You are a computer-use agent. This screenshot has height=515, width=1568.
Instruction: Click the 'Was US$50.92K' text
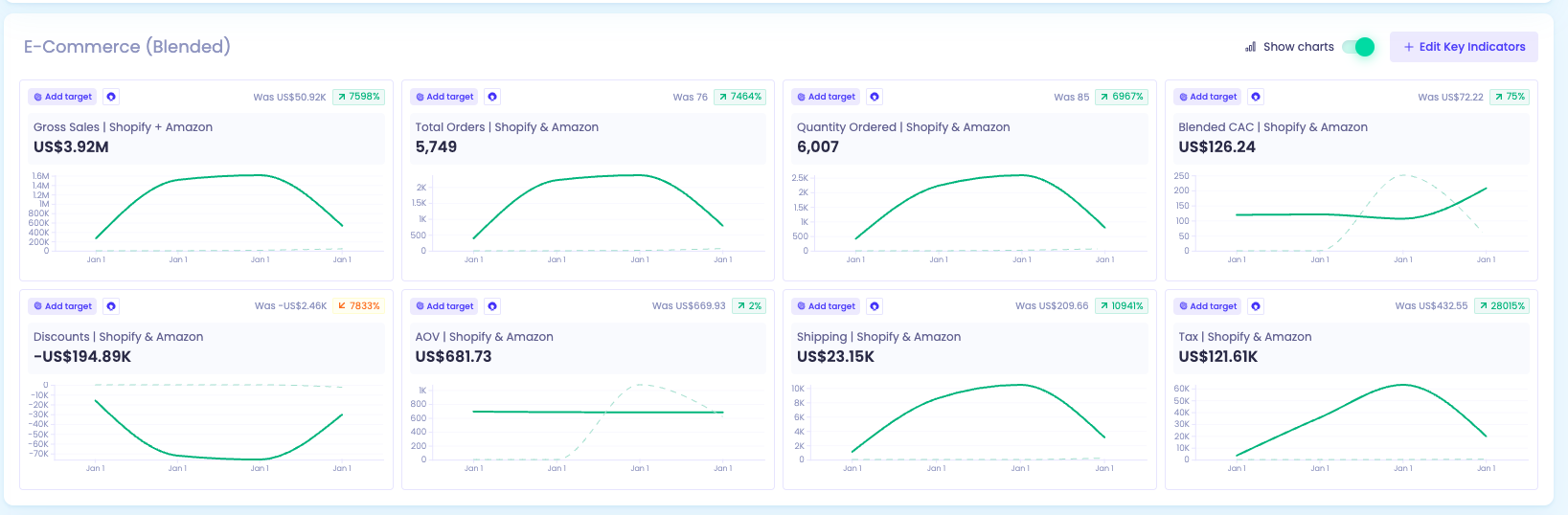click(289, 97)
